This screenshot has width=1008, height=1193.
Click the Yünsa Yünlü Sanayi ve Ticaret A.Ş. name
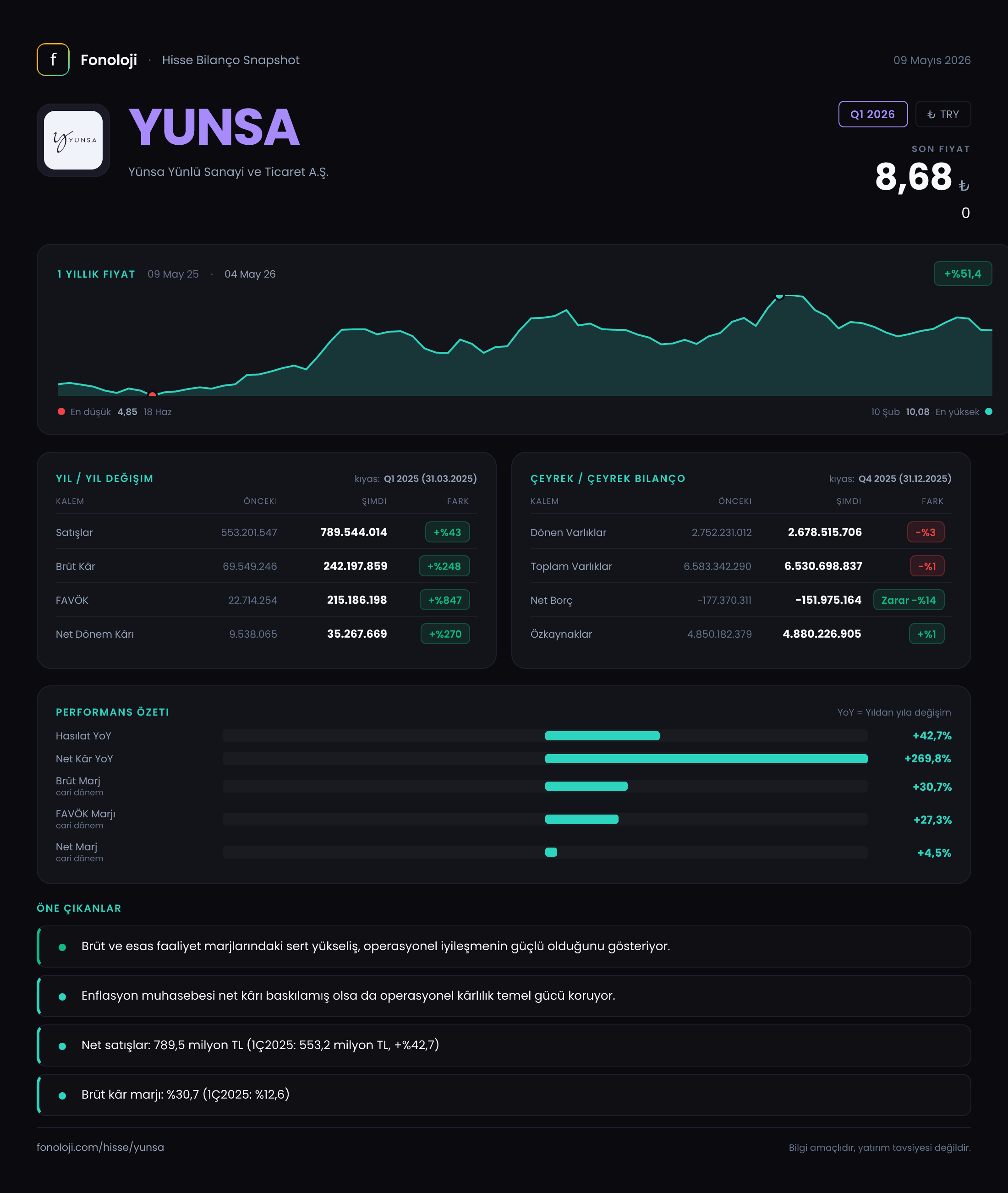coord(228,172)
